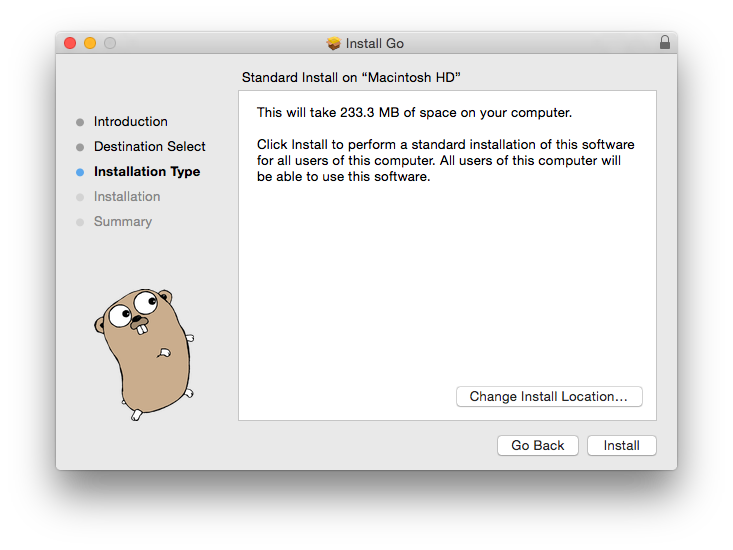The image size is (733, 550).
Task: Click the grayed Installation step
Action: (x=127, y=196)
